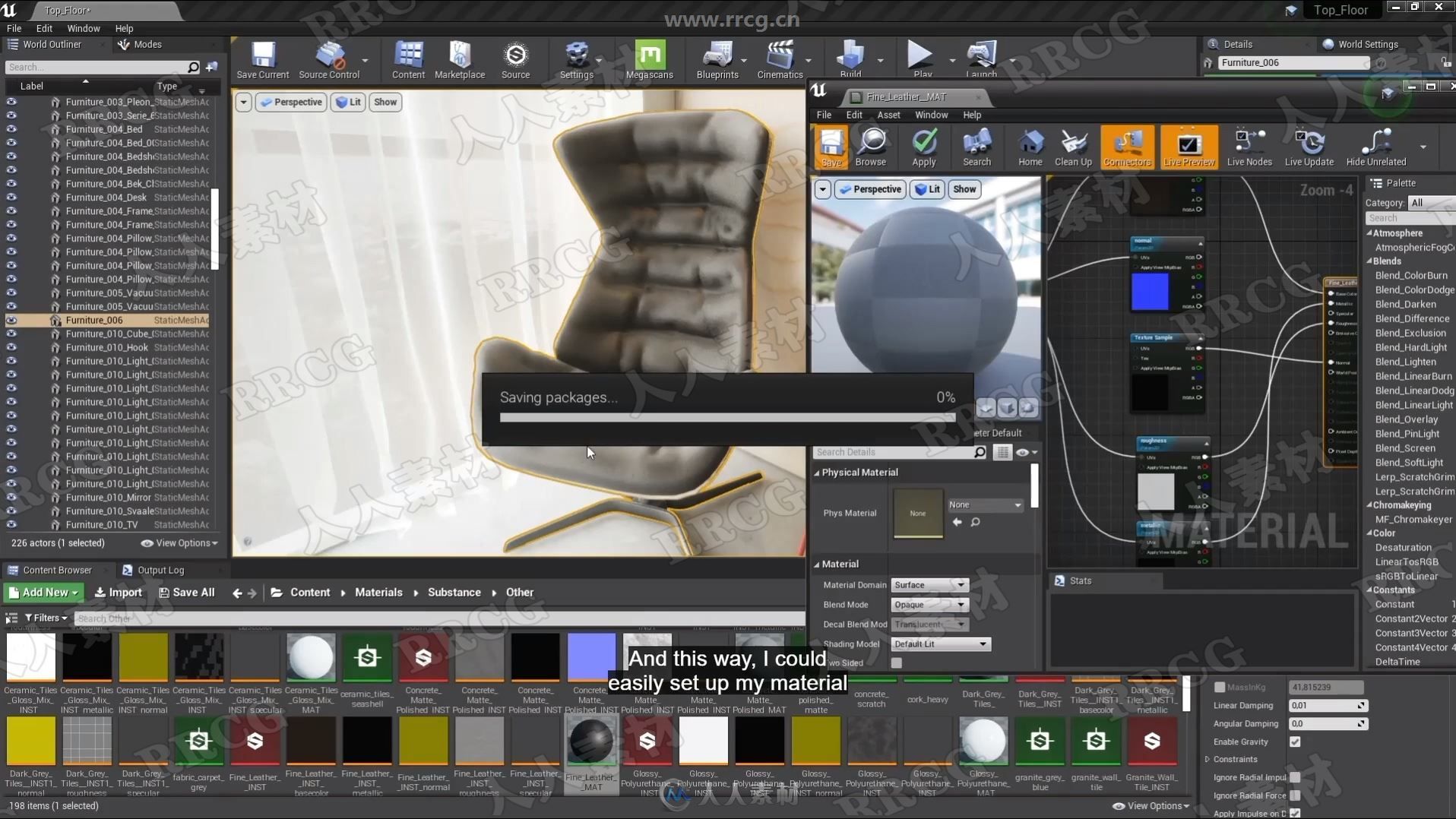The width and height of the screenshot is (1456, 819).
Task: Toggle the Enable Gravity checkbox
Action: coord(1295,742)
